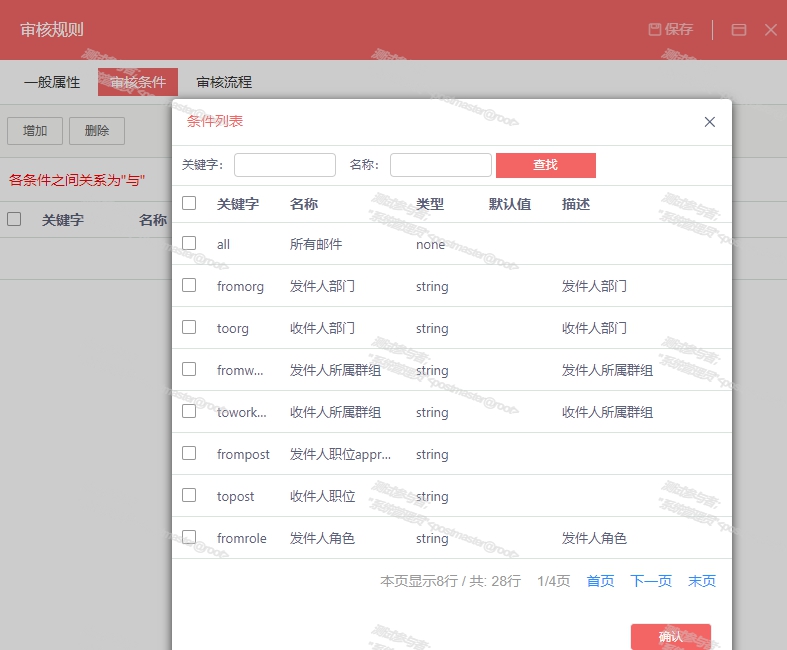787x650 pixels.
Task: Click the maximize window icon in header
Action: coord(739,30)
